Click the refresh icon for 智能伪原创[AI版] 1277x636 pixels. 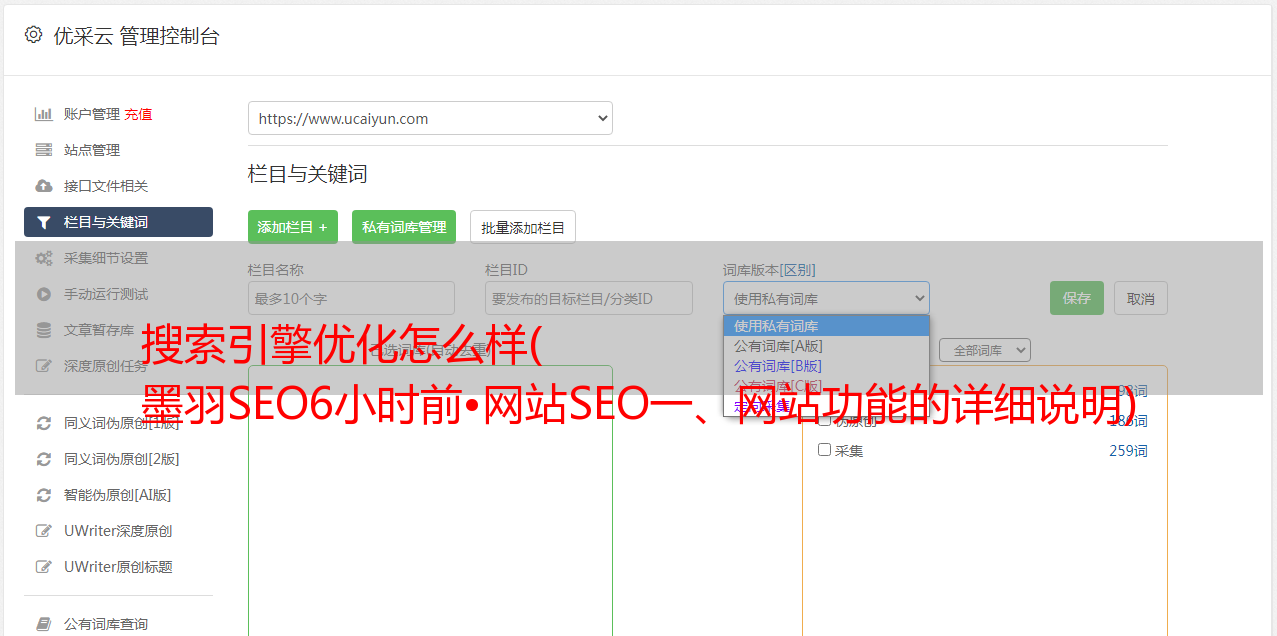click(44, 495)
